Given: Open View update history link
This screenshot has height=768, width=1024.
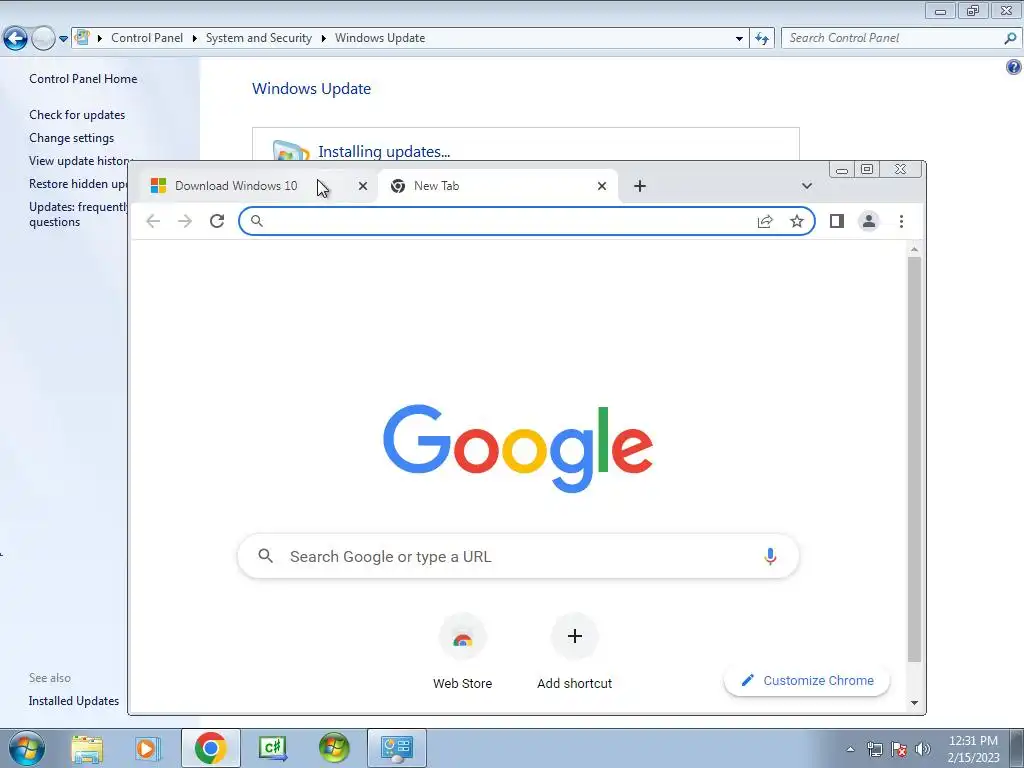Looking at the screenshot, I should click(79, 161).
